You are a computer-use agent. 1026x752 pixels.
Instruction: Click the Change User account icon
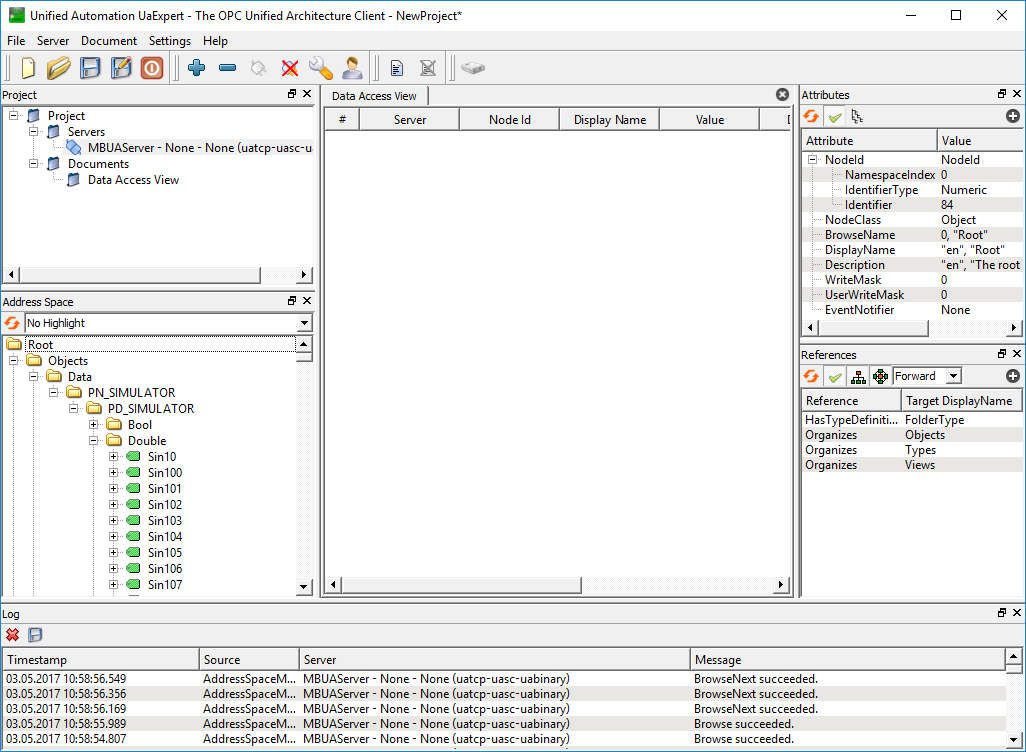[x=351, y=68]
